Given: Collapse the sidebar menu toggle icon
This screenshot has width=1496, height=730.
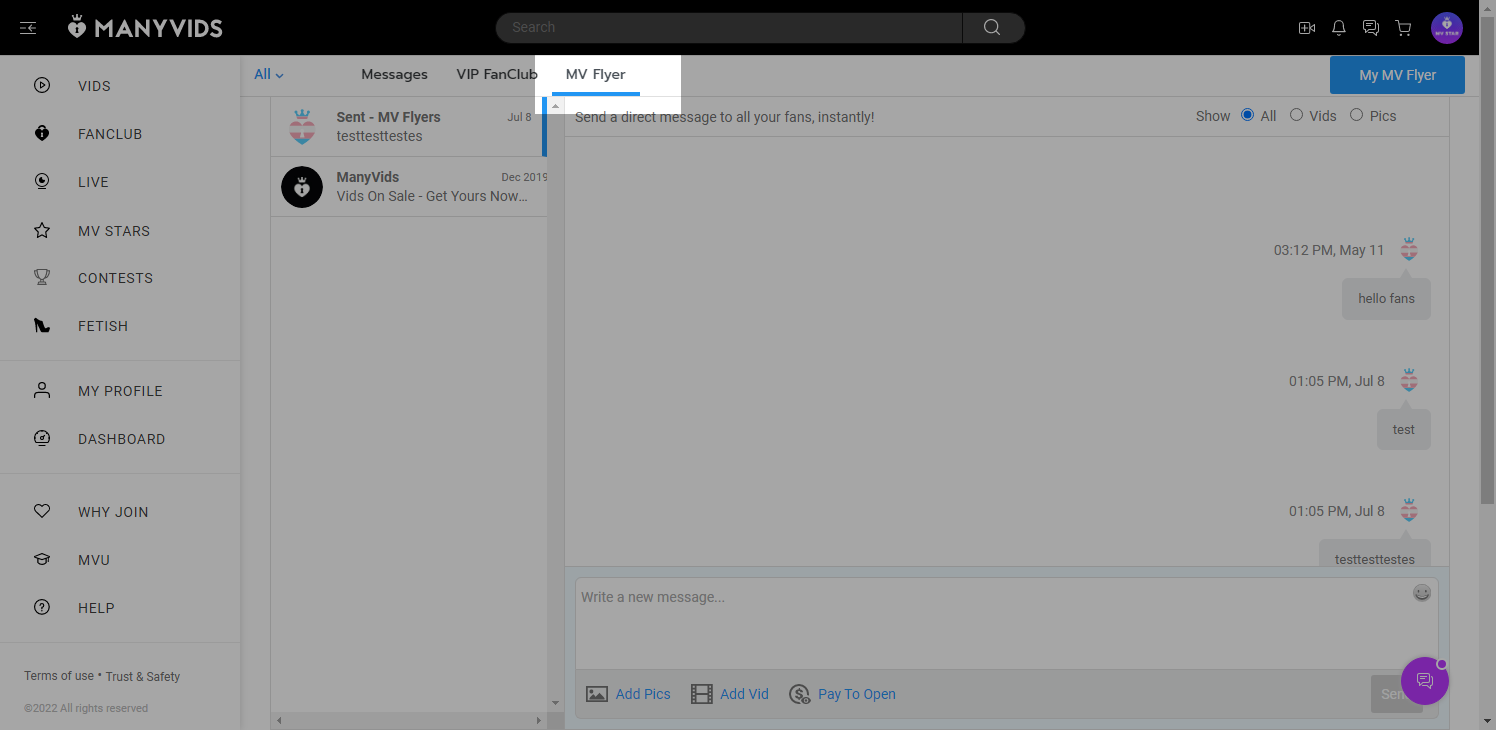Looking at the screenshot, I should [28, 28].
